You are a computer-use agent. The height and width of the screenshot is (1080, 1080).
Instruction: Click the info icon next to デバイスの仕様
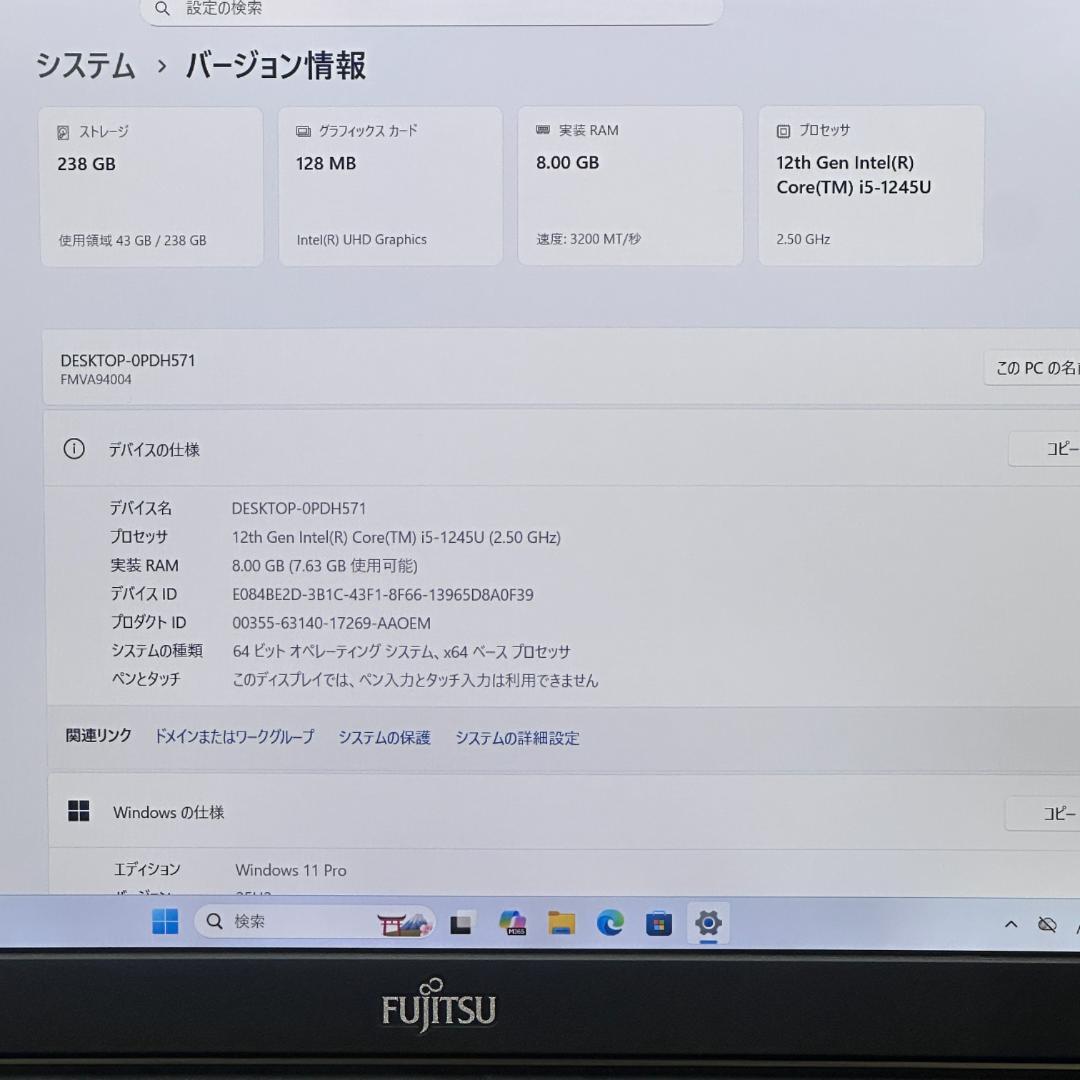pos(73,449)
